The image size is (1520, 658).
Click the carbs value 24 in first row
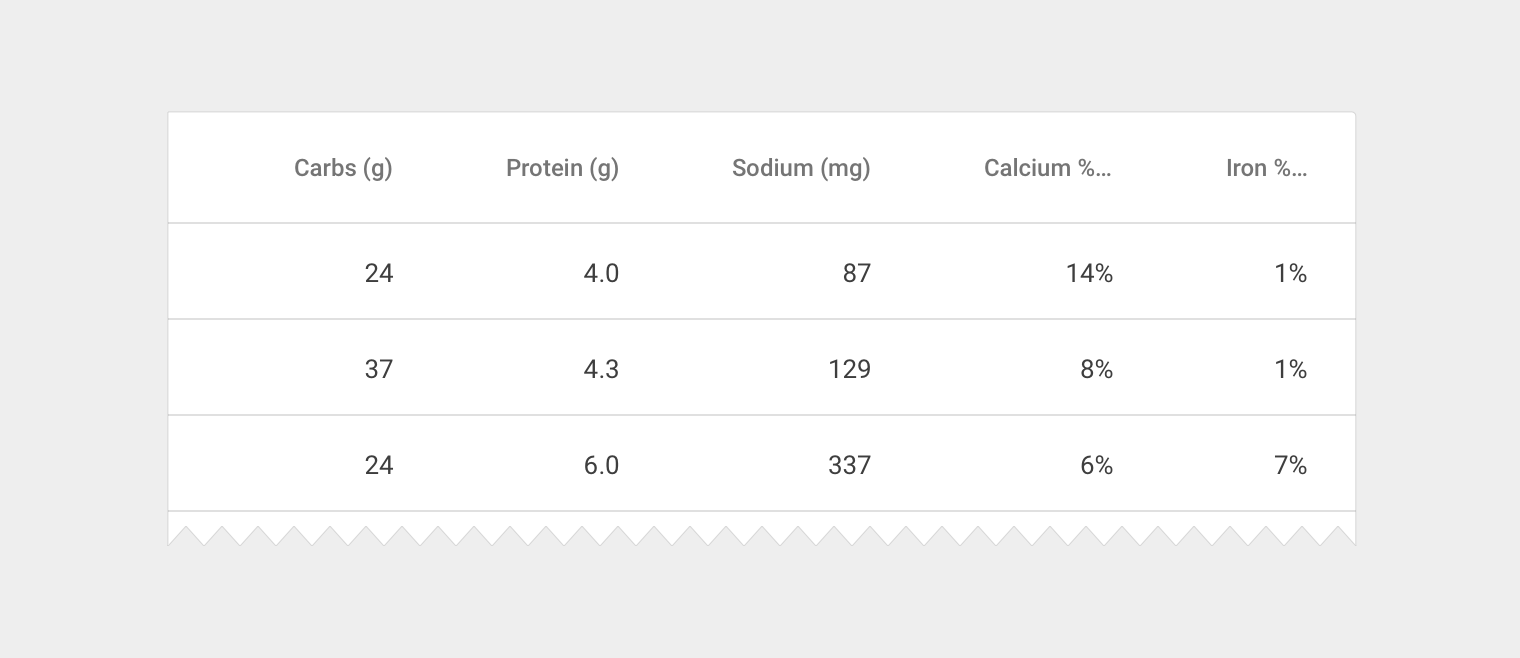pos(379,273)
